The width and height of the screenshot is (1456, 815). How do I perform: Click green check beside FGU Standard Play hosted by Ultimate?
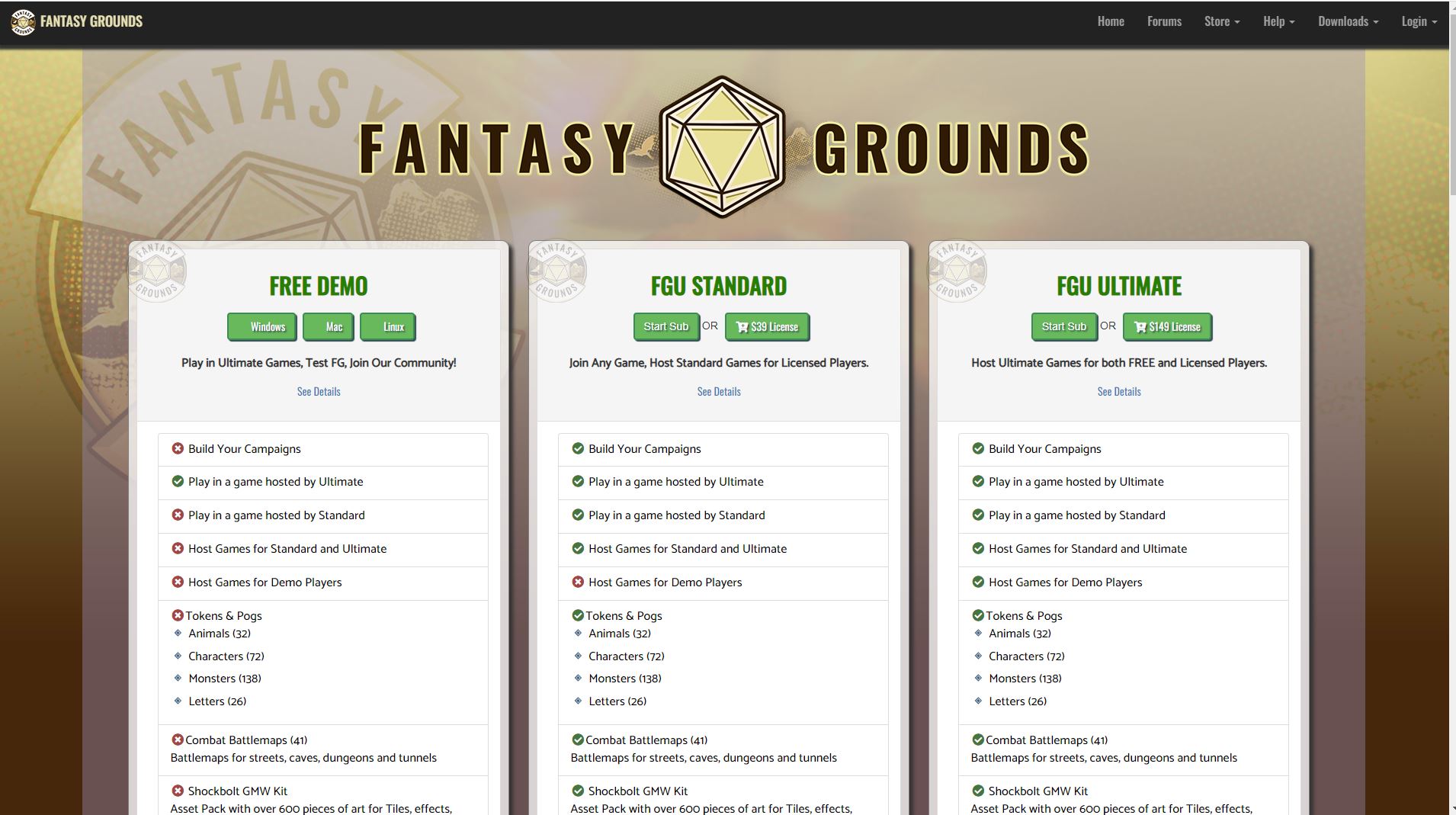tap(578, 481)
